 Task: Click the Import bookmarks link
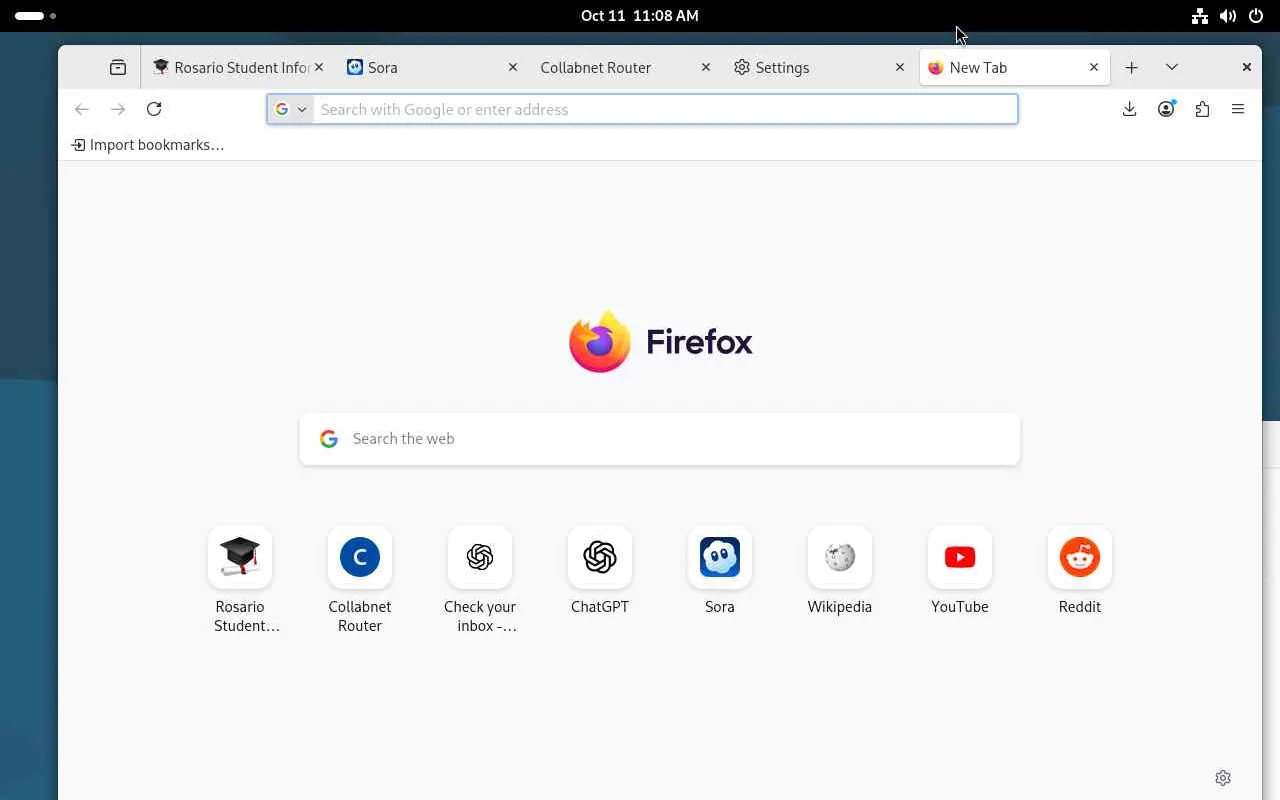[148, 145]
